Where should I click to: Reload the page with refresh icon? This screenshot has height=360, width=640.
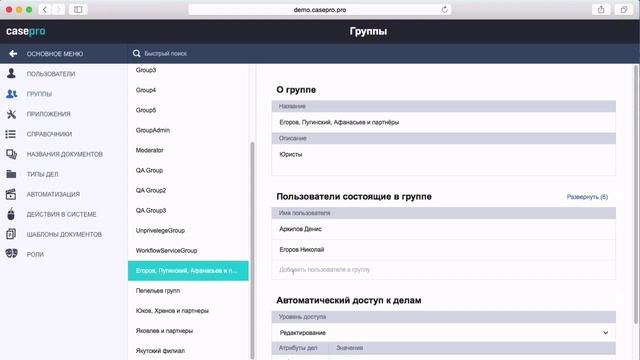(x=444, y=9)
